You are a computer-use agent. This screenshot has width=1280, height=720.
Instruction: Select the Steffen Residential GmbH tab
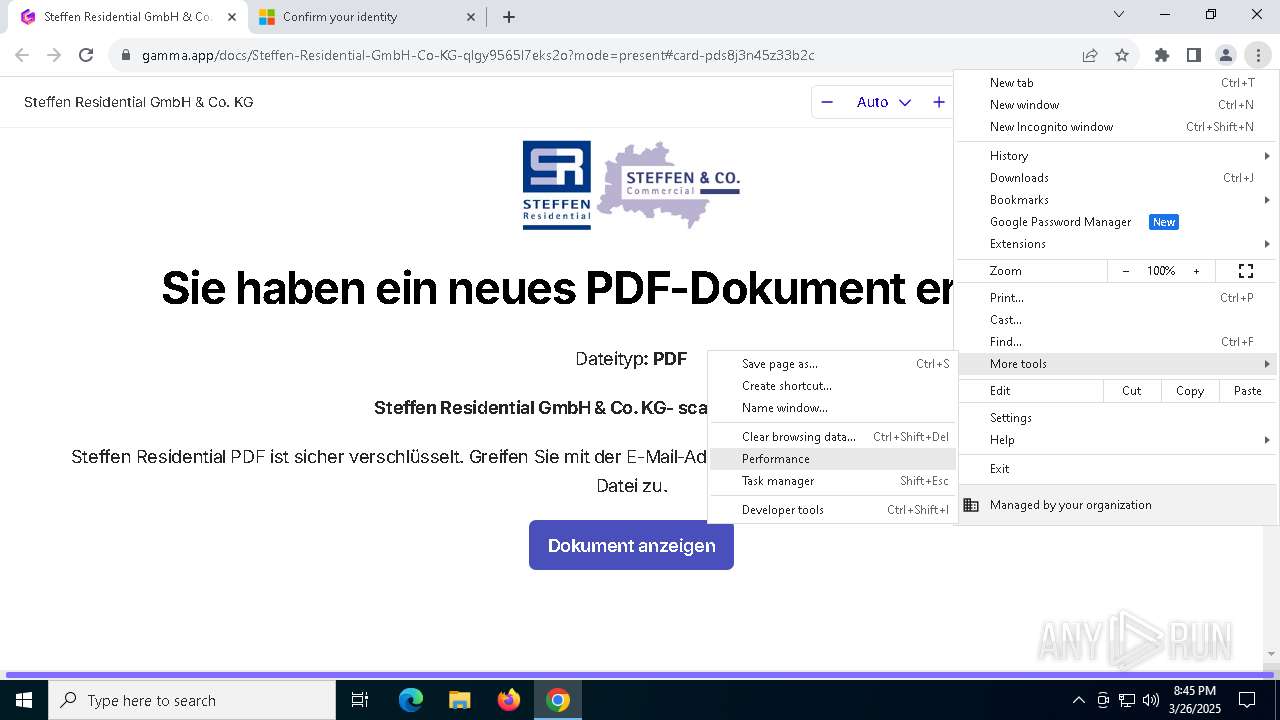127,17
